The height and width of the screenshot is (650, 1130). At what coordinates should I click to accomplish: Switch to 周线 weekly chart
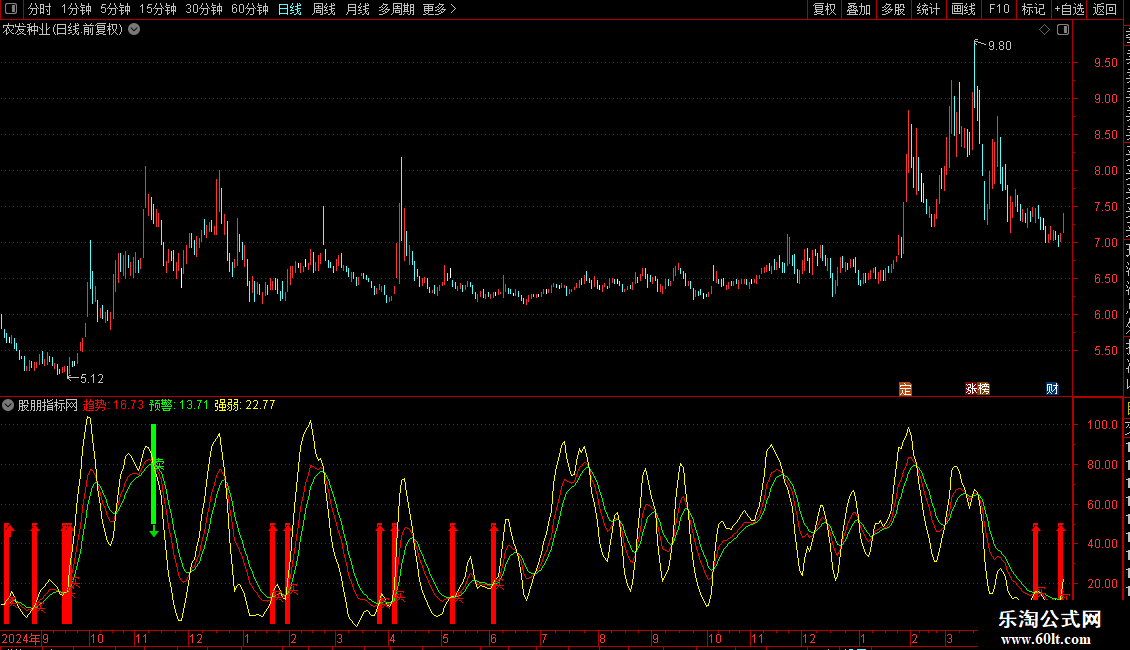click(x=324, y=9)
